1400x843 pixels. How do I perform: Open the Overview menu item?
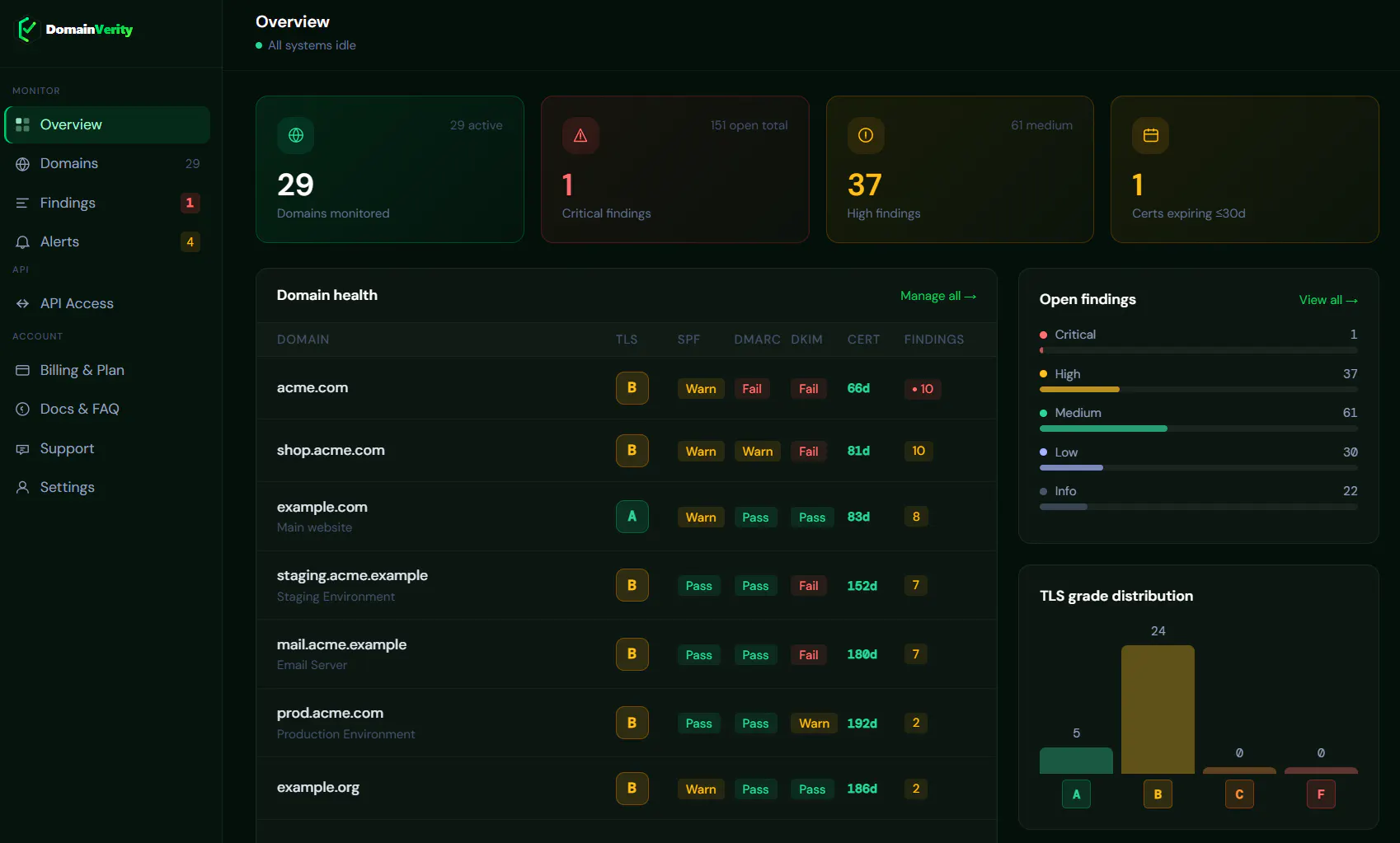(107, 124)
